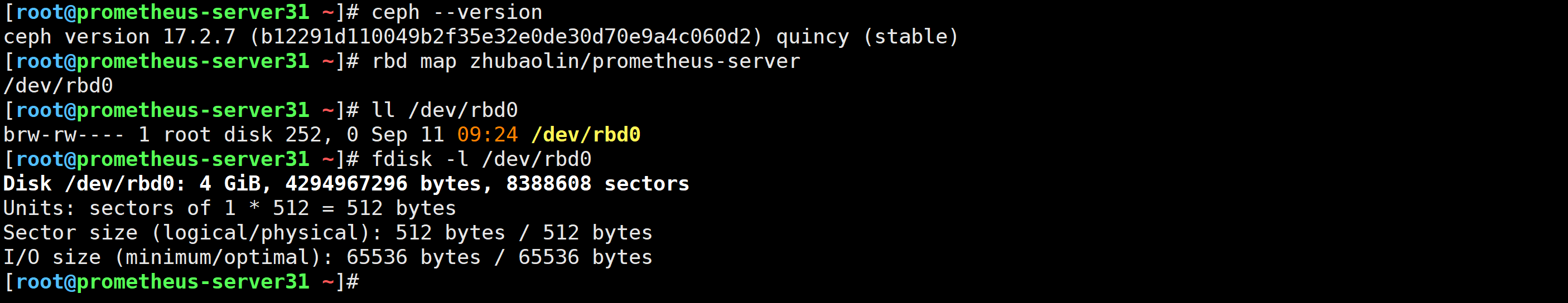Click the "(minimum/optimal)" text
Image resolution: width=1568 pixels, height=303 pixels.
click(x=223, y=257)
